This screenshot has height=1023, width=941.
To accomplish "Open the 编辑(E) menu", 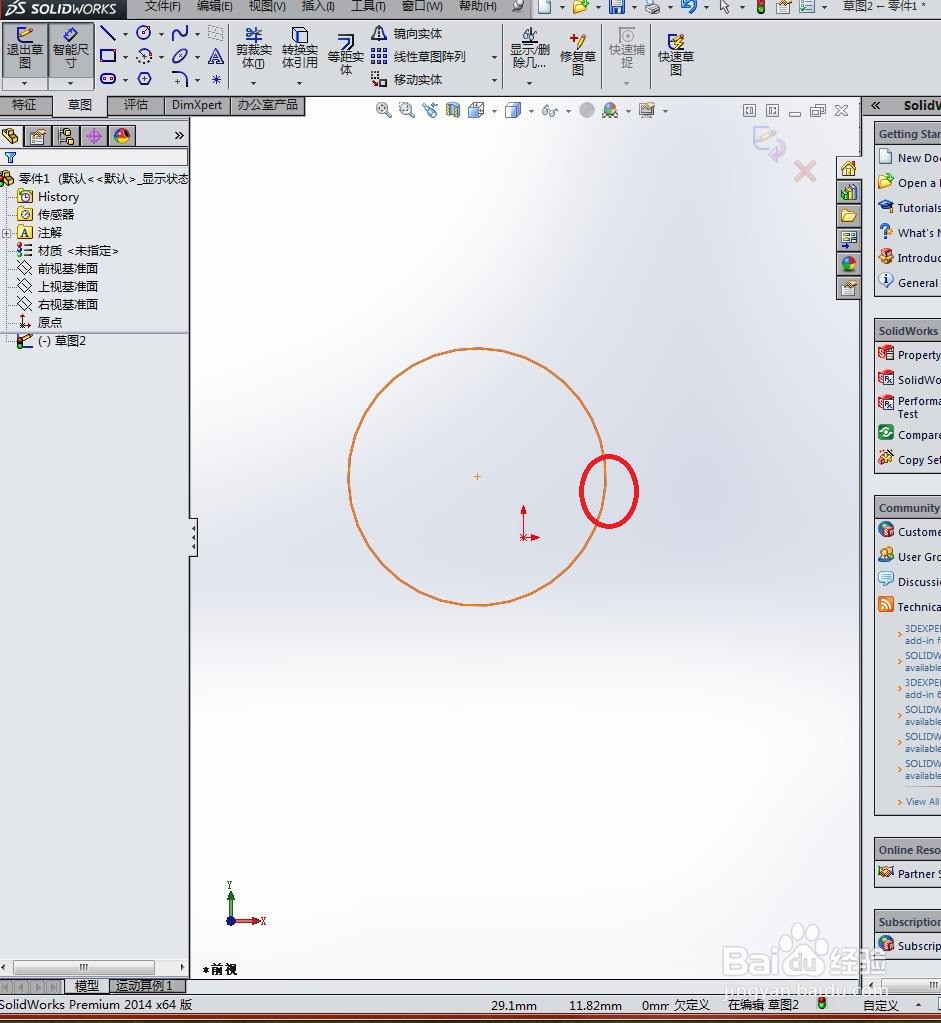I will tap(215, 6).
